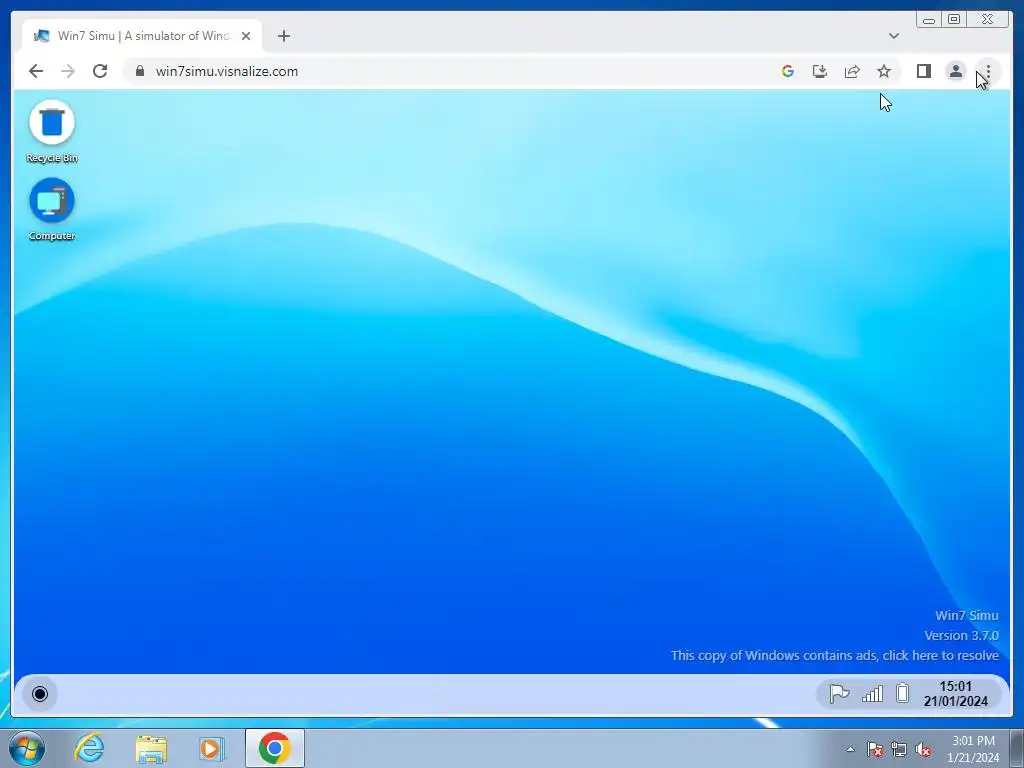The height and width of the screenshot is (768, 1024).
Task: Install the app via download icon
Action: (x=820, y=71)
